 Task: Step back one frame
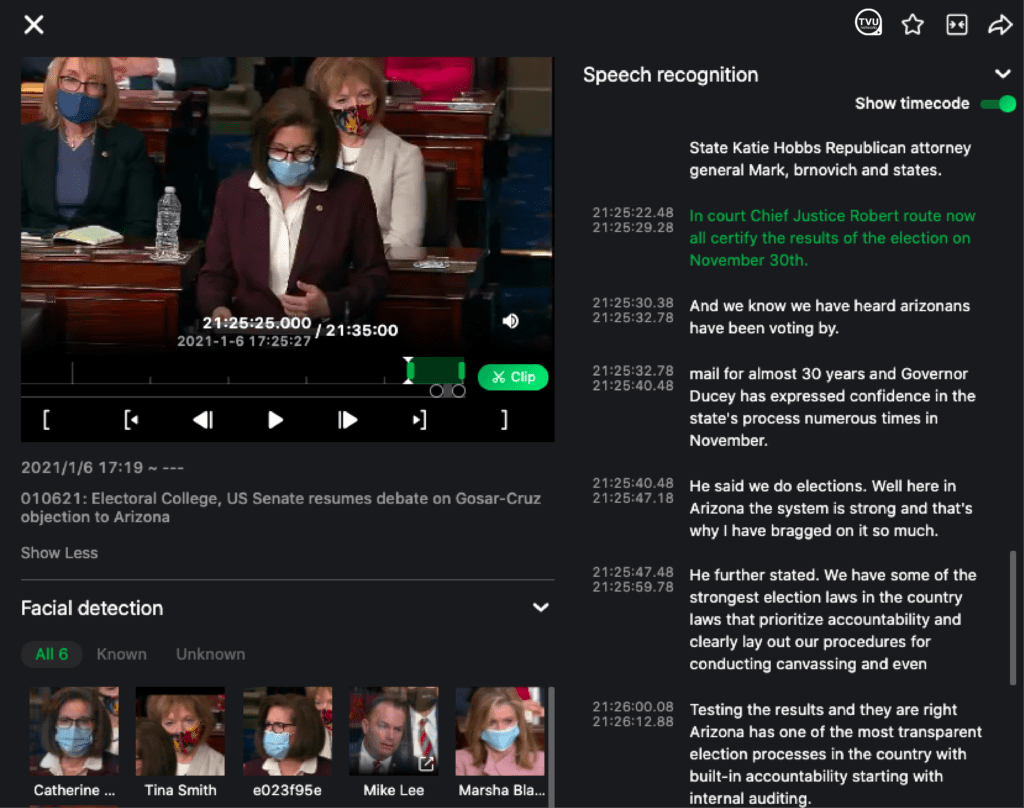(203, 419)
